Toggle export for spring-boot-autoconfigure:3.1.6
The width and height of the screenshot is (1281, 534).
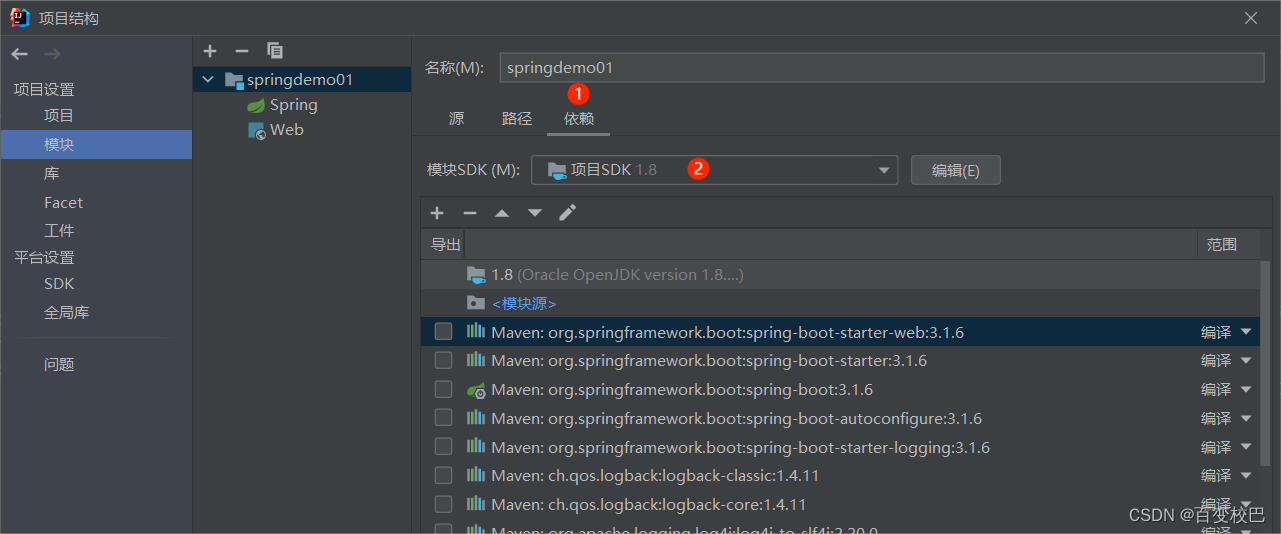click(x=443, y=418)
